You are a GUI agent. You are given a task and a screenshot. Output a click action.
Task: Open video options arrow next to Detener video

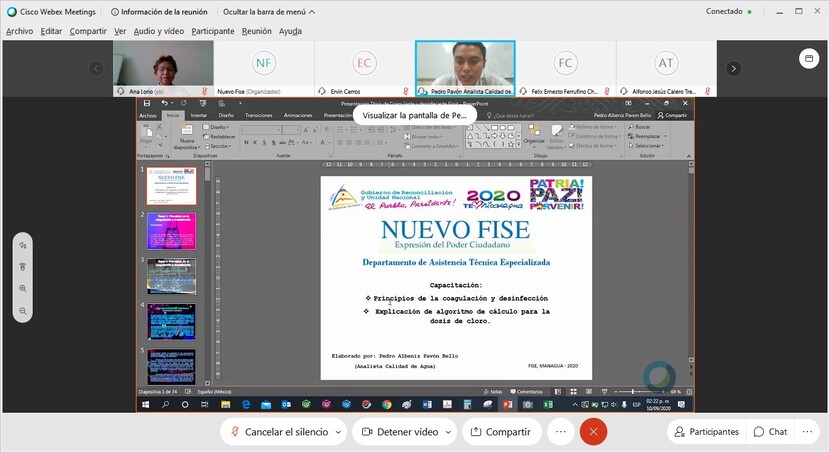pyautogui.click(x=448, y=432)
